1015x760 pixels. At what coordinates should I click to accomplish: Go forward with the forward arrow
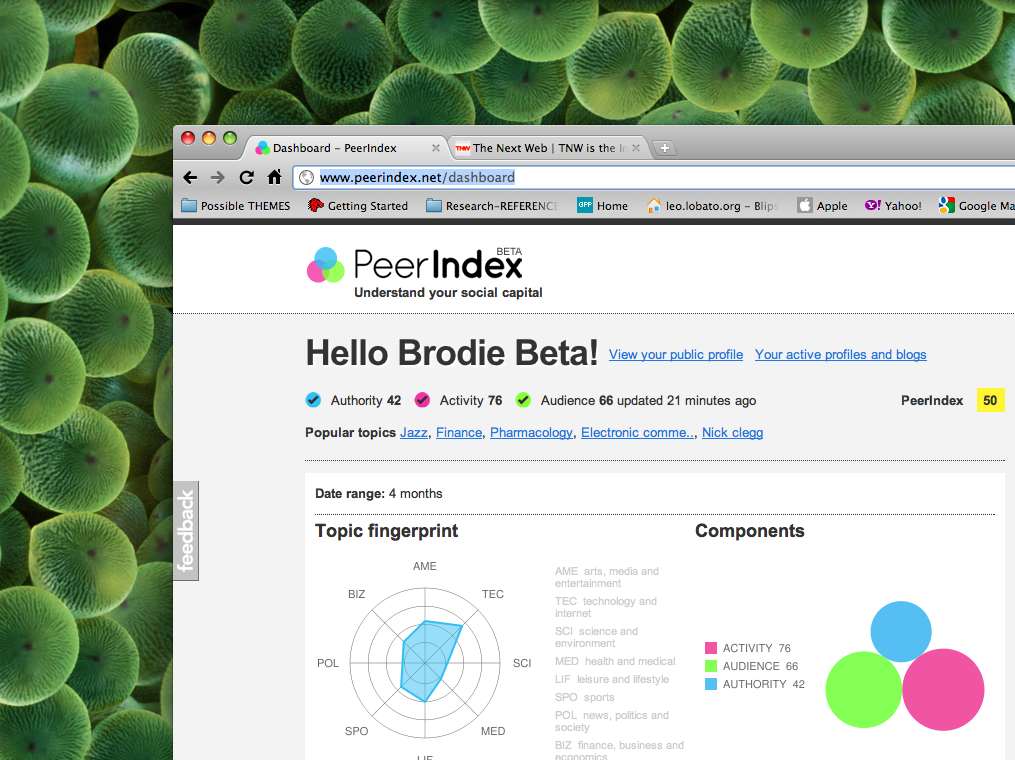click(218, 177)
